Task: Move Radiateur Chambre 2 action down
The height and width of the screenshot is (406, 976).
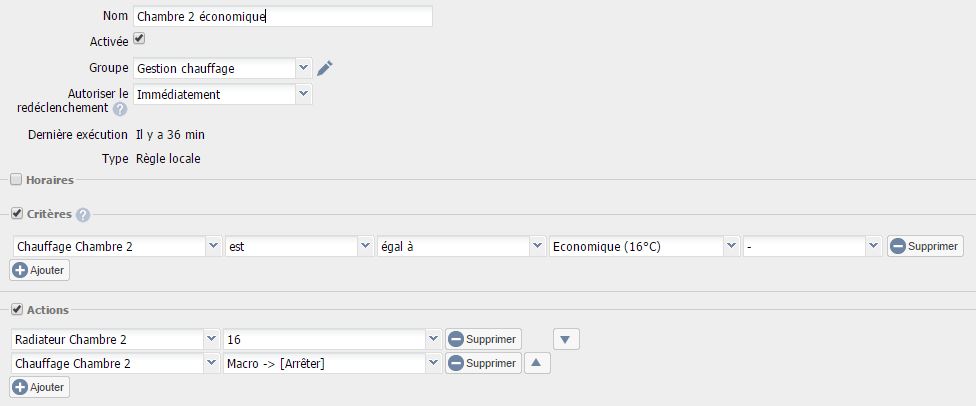Action: click(x=566, y=339)
